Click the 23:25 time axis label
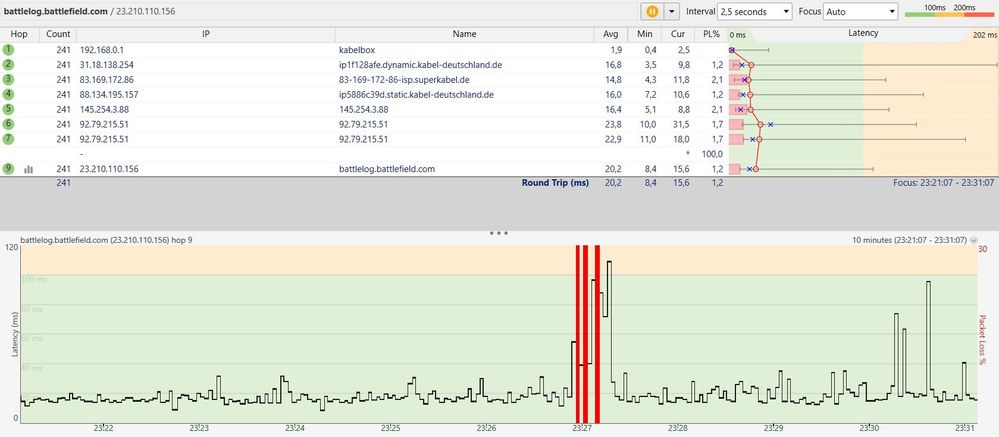999x437 pixels. click(x=391, y=430)
